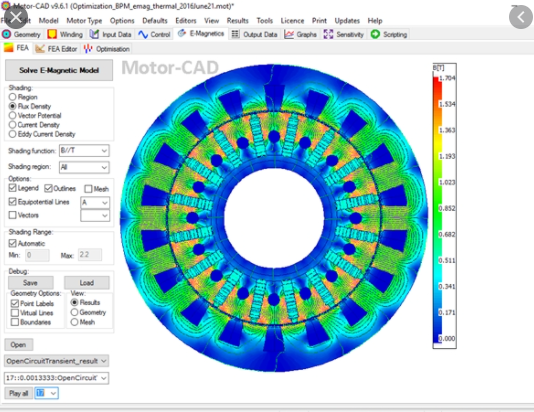This screenshot has height=412, width=534.
Task: Open the Editors menu
Action: click(186, 21)
